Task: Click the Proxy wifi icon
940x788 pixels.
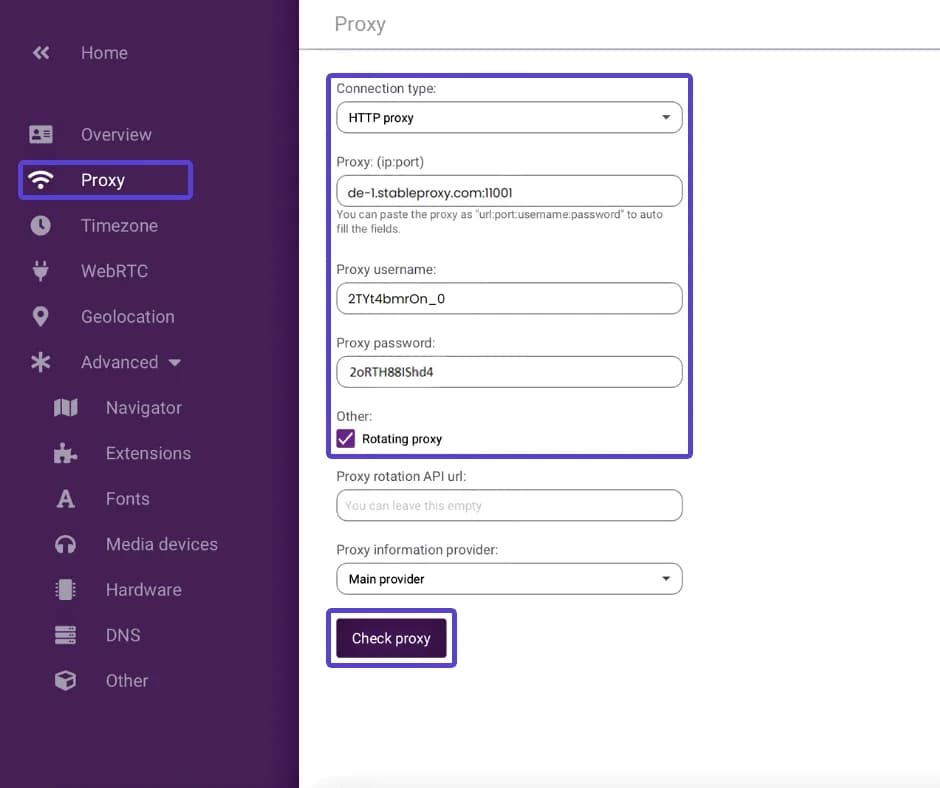Action: click(41, 180)
